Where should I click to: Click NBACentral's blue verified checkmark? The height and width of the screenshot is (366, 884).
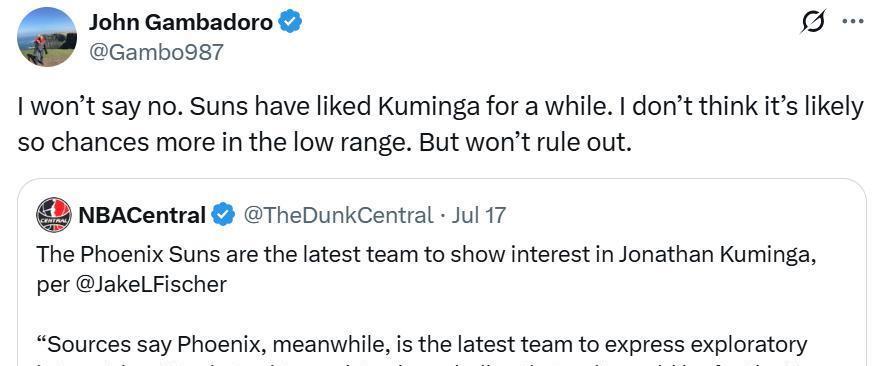[x=223, y=215]
